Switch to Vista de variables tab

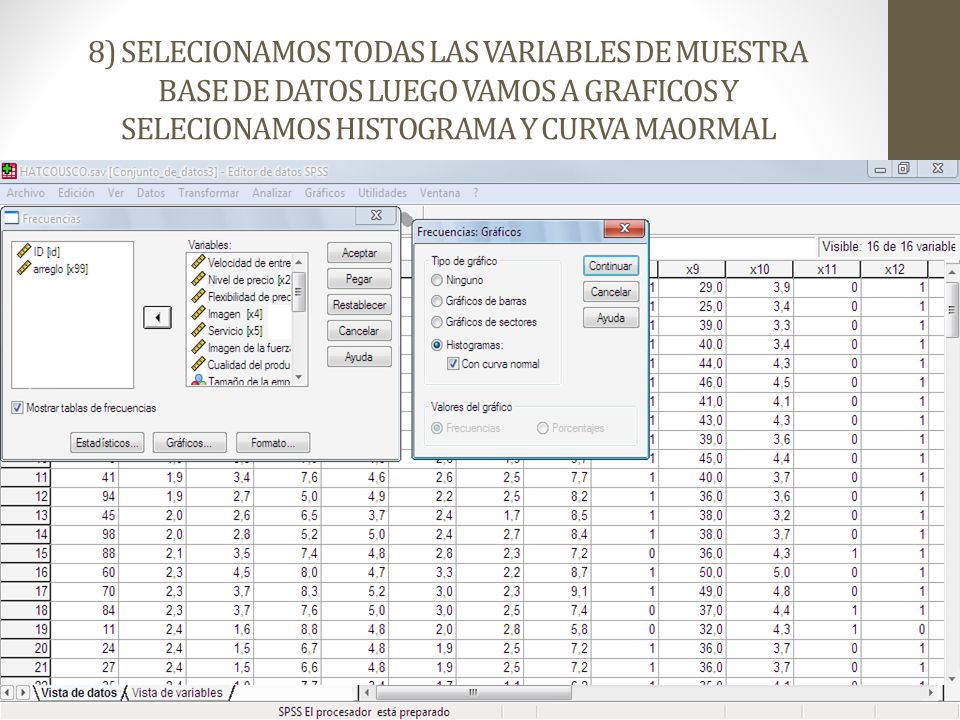pyautogui.click(x=177, y=692)
